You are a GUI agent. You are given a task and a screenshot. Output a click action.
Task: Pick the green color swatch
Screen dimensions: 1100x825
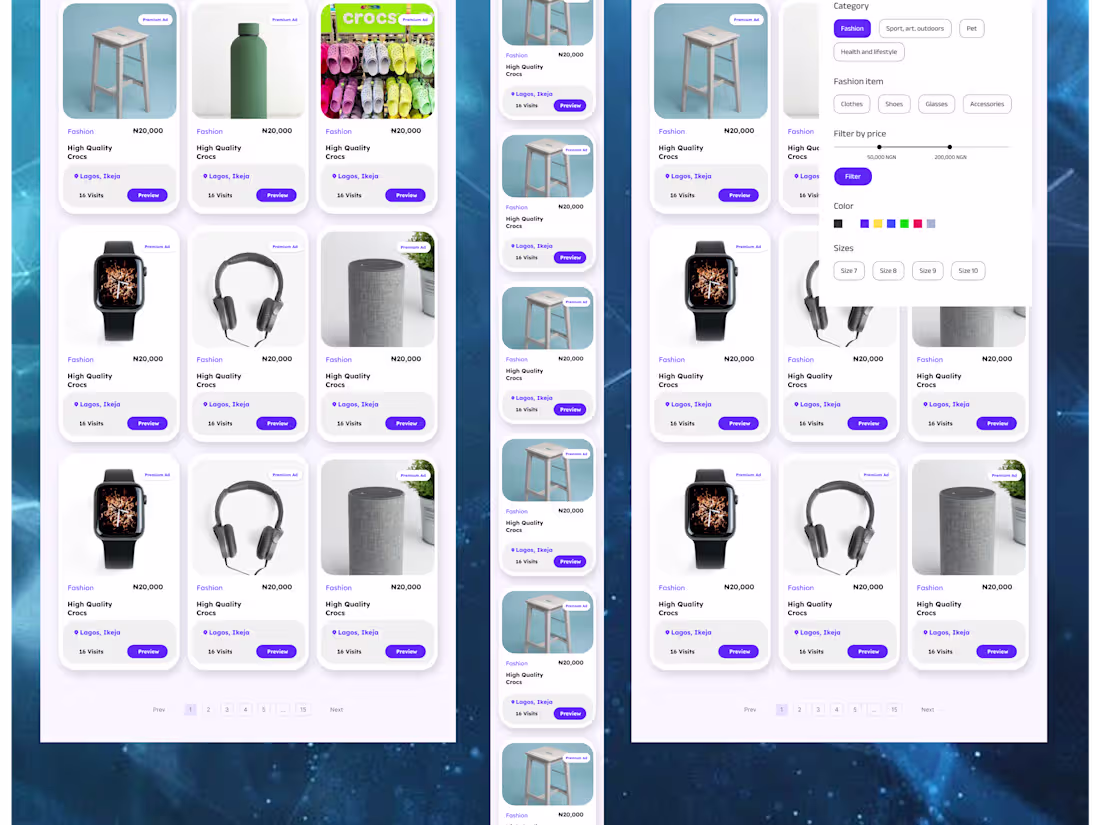[x=904, y=224]
